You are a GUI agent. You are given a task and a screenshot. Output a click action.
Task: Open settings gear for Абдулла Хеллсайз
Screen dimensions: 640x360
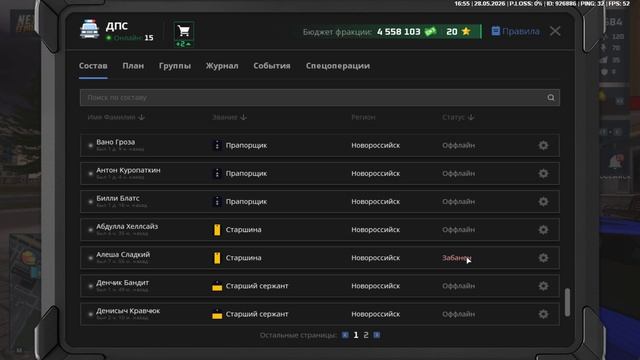coord(543,230)
